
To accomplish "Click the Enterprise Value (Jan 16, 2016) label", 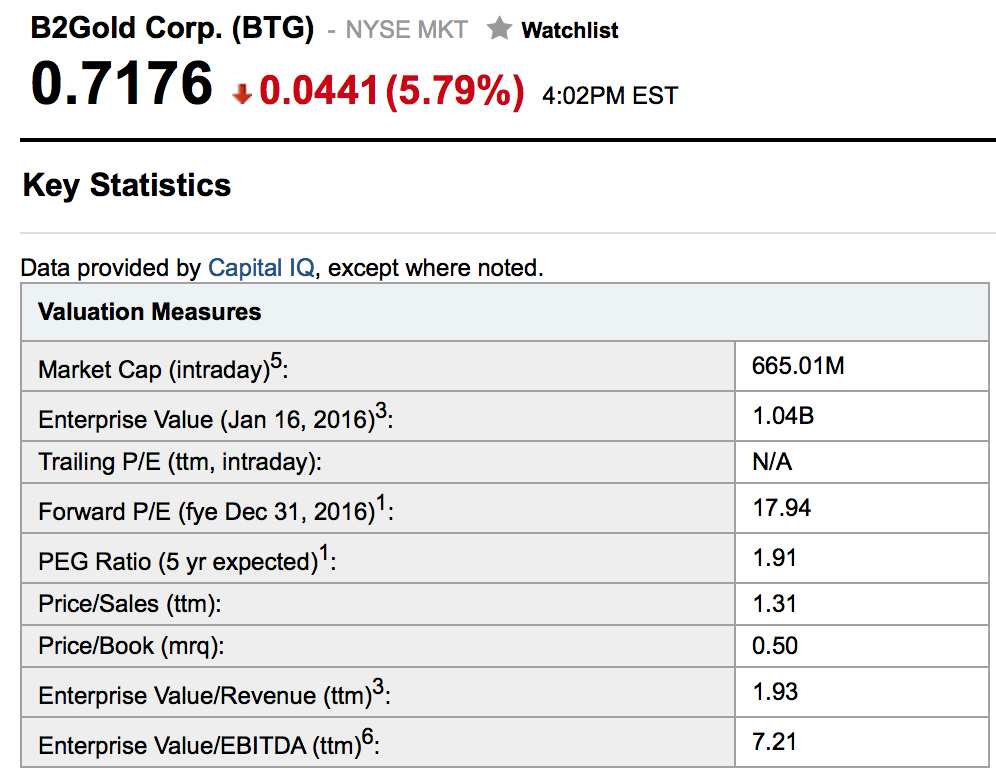I will pos(204,420).
